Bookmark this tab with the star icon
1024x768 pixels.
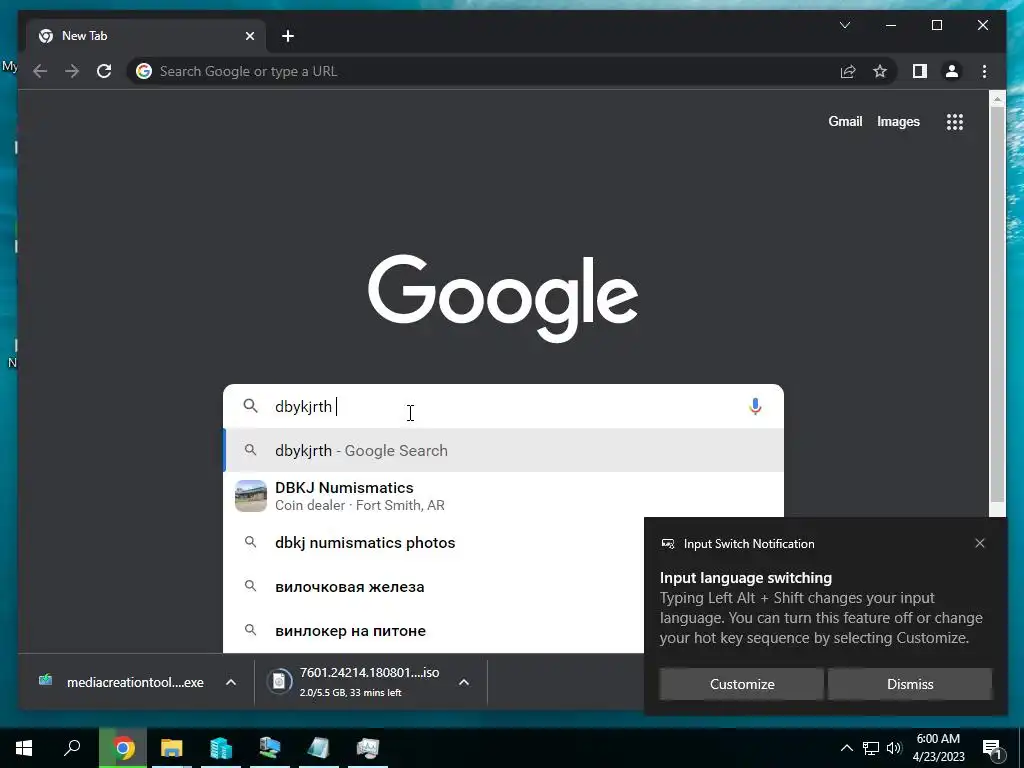pyautogui.click(x=880, y=71)
